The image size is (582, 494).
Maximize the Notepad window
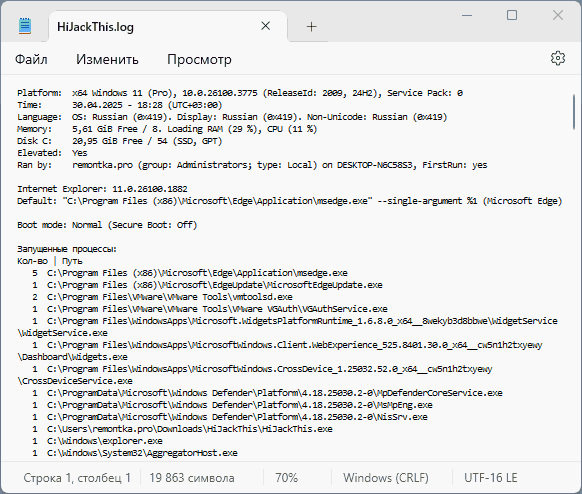512,16
